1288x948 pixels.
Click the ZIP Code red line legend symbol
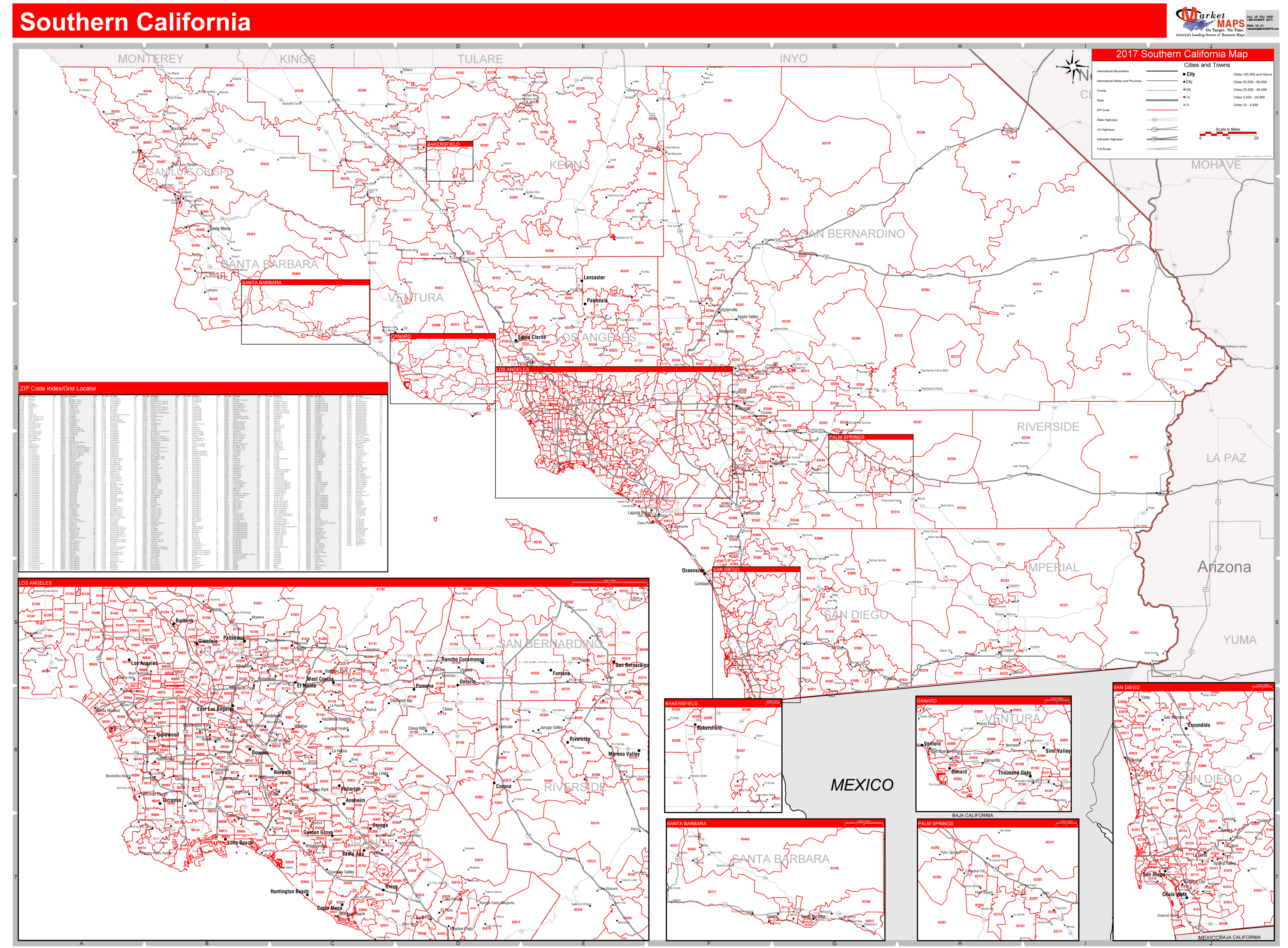pyautogui.click(x=1162, y=109)
